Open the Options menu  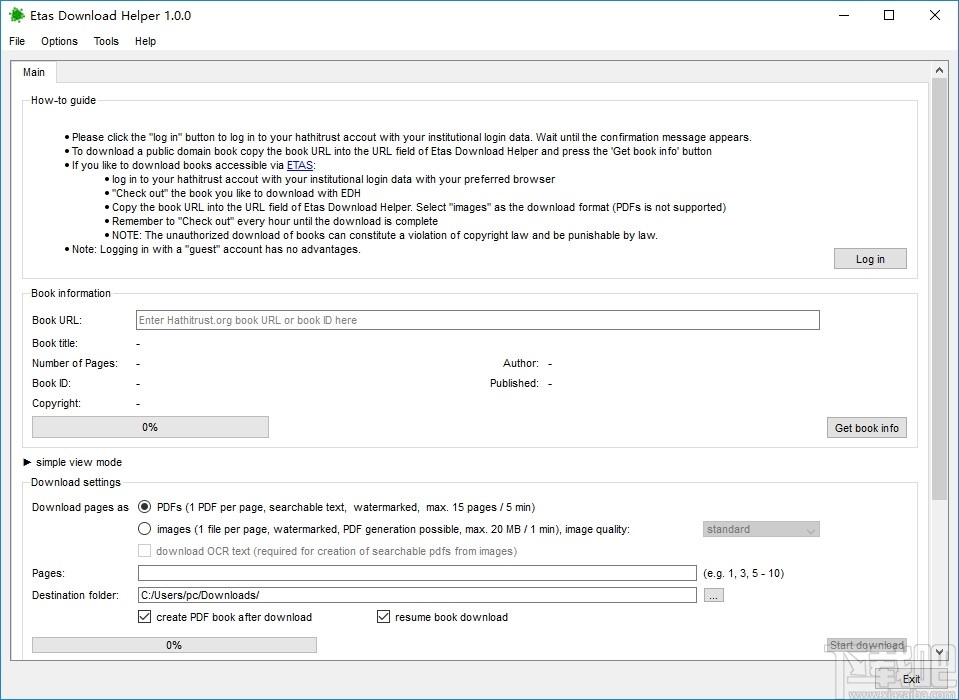point(58,41)
